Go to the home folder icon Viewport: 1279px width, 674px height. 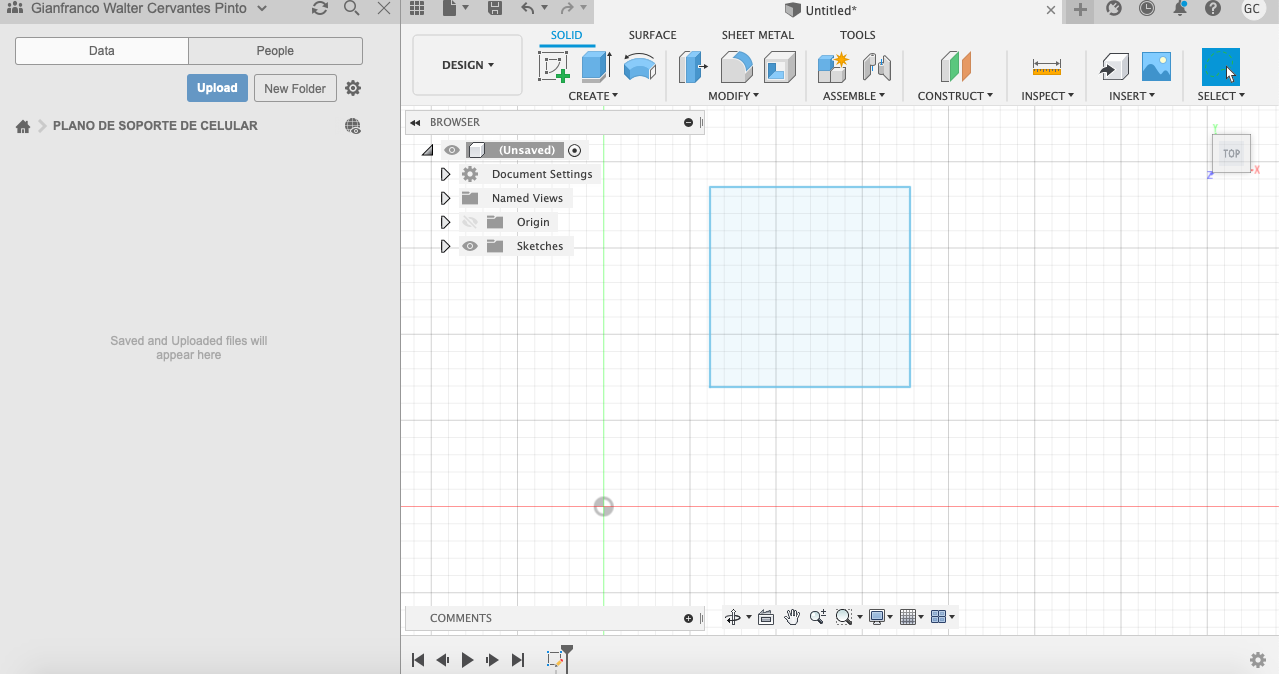23,126
